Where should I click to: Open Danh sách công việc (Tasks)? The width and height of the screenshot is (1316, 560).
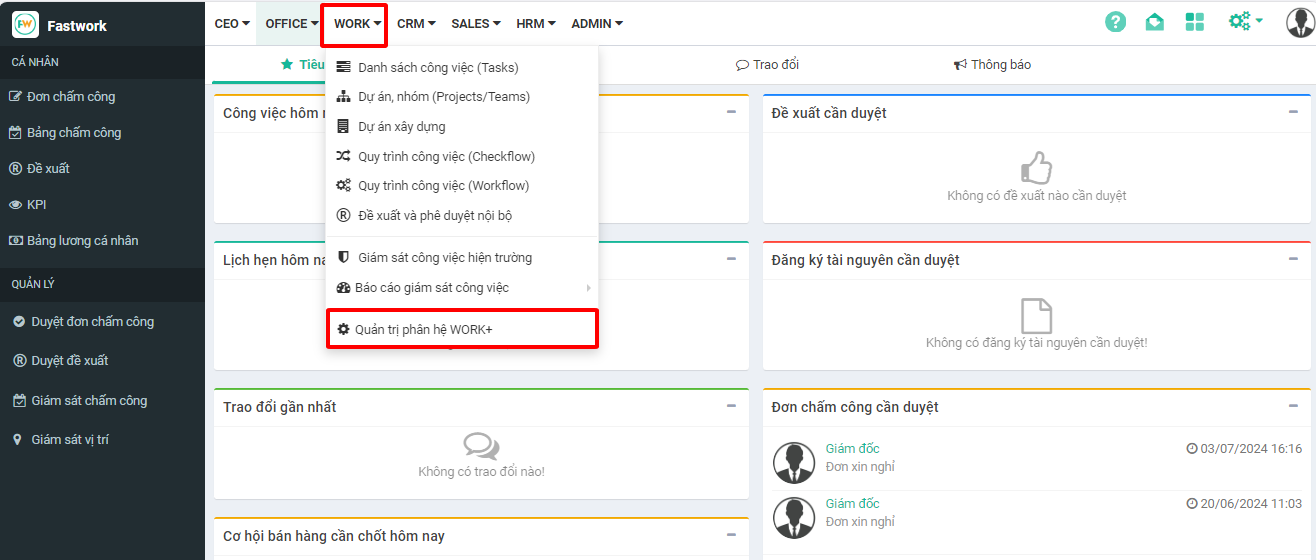coord(438,68)
